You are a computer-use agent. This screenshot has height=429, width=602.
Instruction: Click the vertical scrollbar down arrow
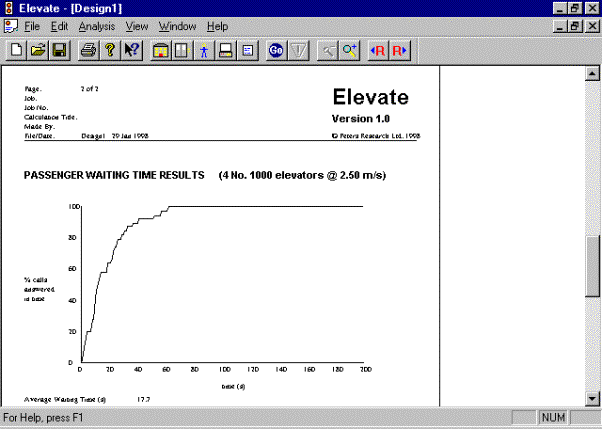tap(592, 399)
